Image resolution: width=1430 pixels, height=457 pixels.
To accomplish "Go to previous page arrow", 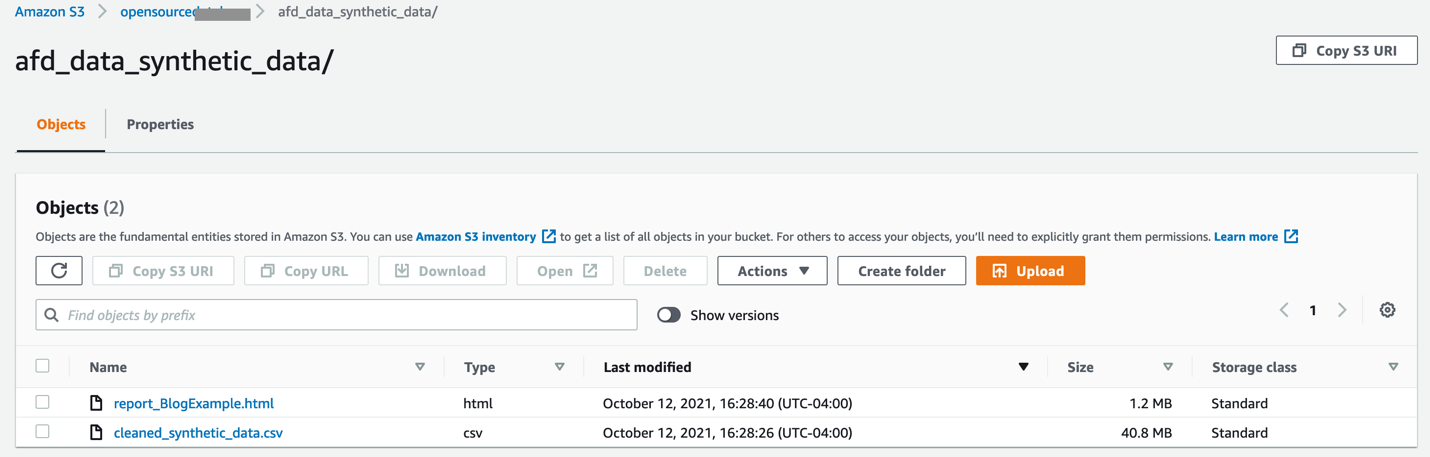I will tap(1284, 310).
